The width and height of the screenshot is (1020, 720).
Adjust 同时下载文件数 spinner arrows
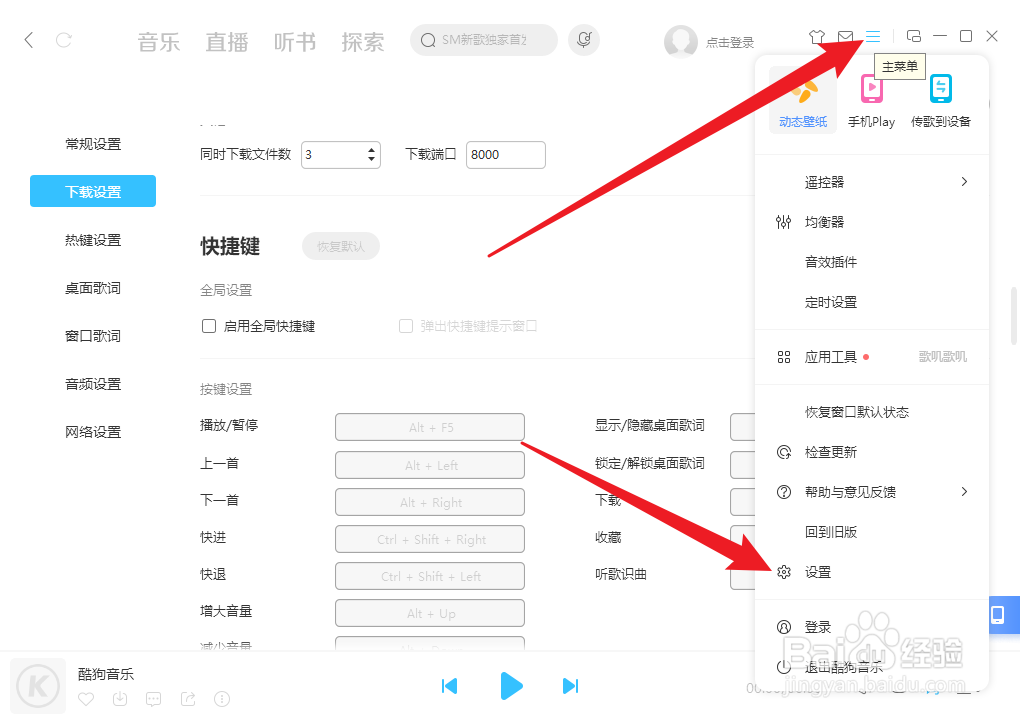click(371, 155)
